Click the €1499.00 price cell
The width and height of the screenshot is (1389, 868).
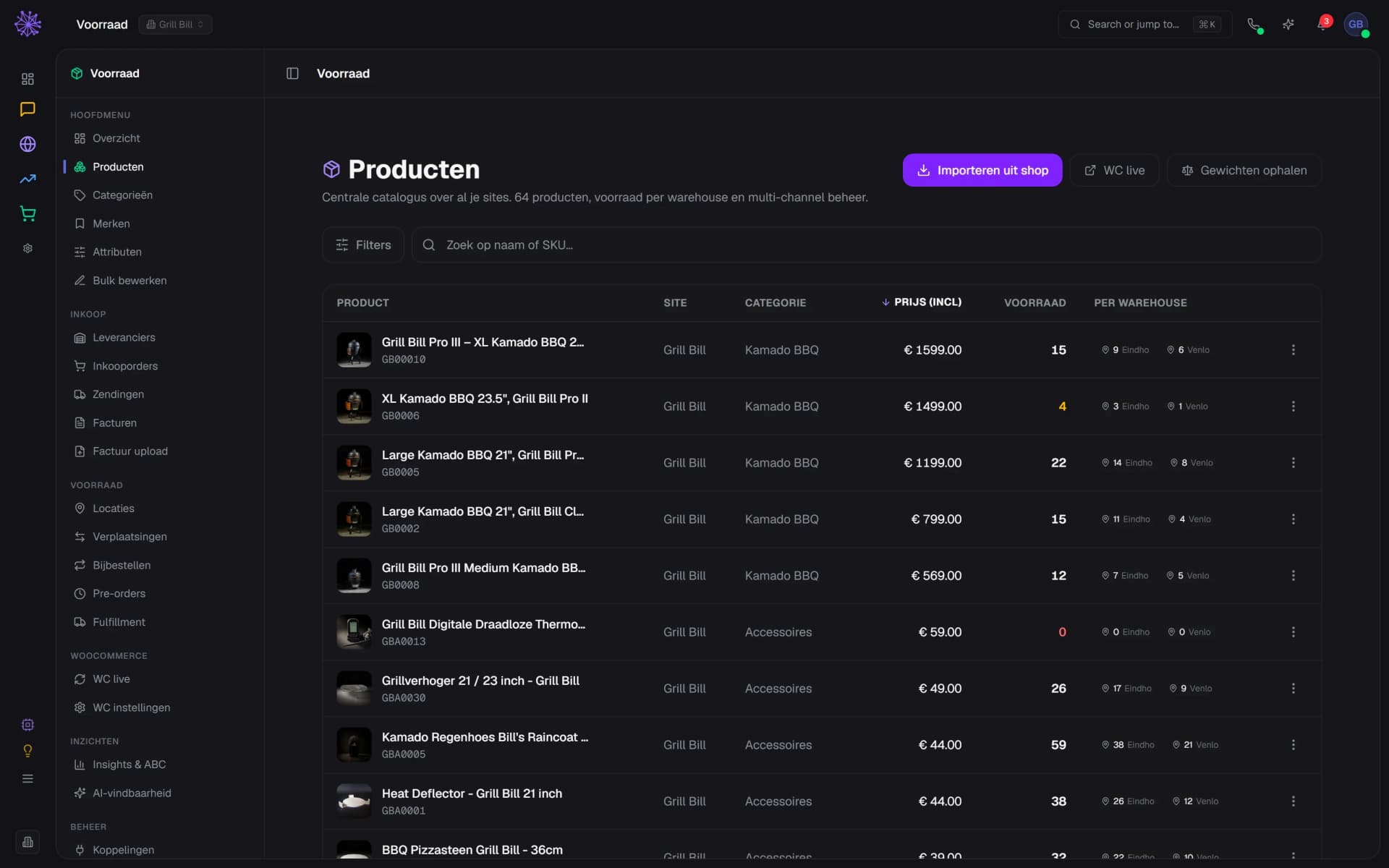(x=932, y=407)
